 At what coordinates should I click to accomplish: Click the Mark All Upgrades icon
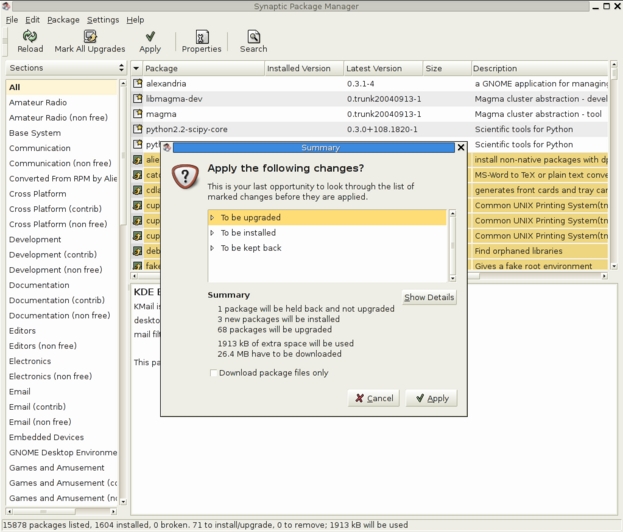(90, 36)
